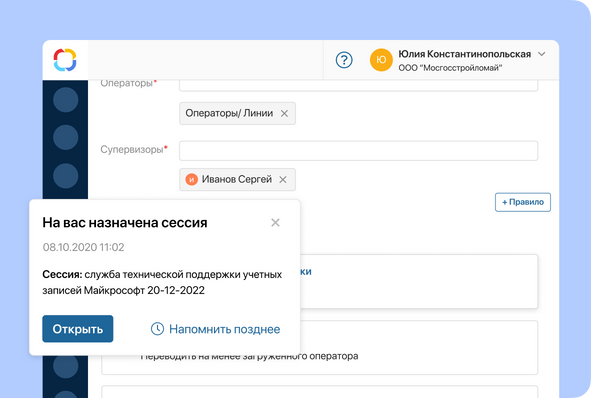
Task: Click the heading На вас назначена сессия
Action: click(125, 223)
